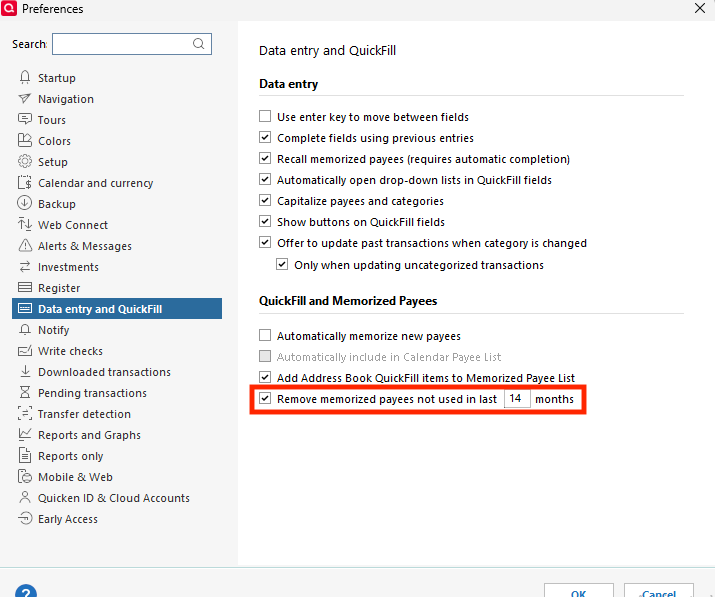This screenshot has height=597, width=715.
Task: Click the search magnifier icon
Action: click(x=198, y=44)
